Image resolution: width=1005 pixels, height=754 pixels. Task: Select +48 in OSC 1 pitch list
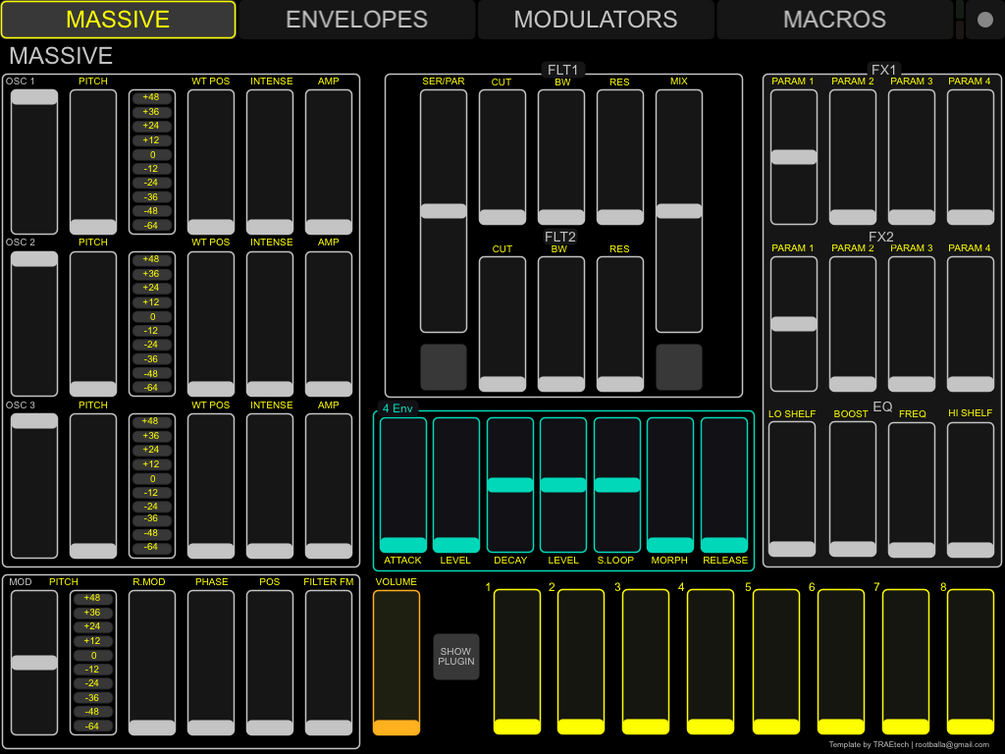coord(152,97)
